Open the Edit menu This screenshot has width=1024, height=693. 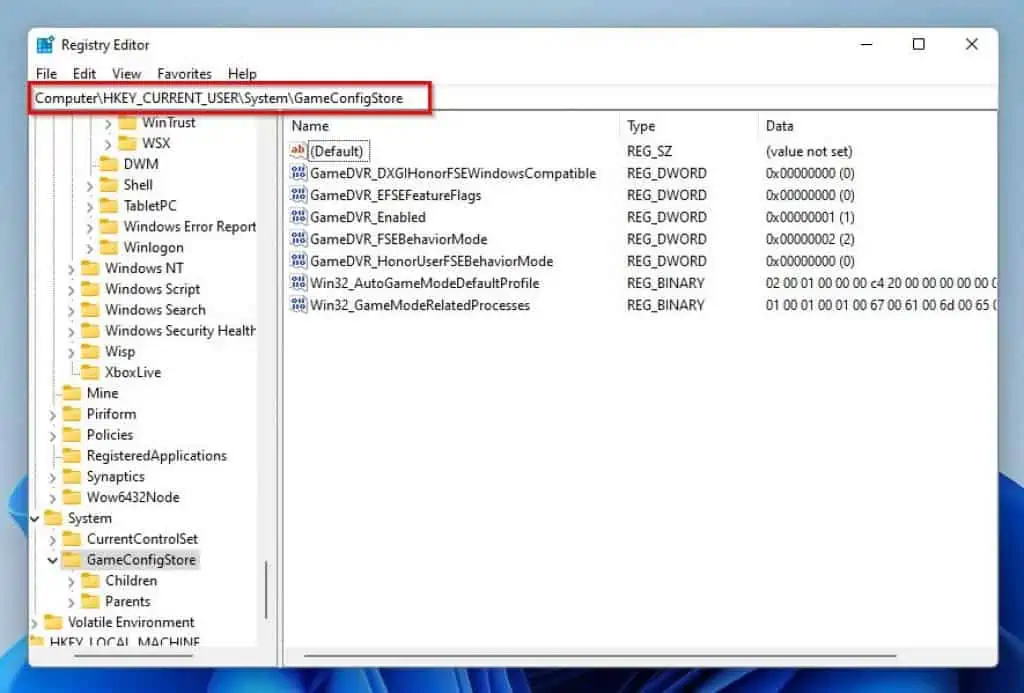tap(84, 73)
